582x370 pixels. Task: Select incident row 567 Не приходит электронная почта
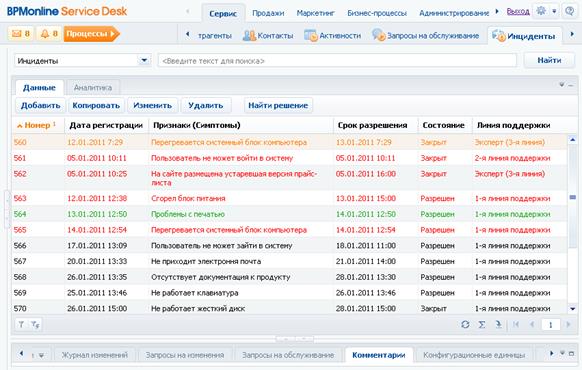(290, 261)
